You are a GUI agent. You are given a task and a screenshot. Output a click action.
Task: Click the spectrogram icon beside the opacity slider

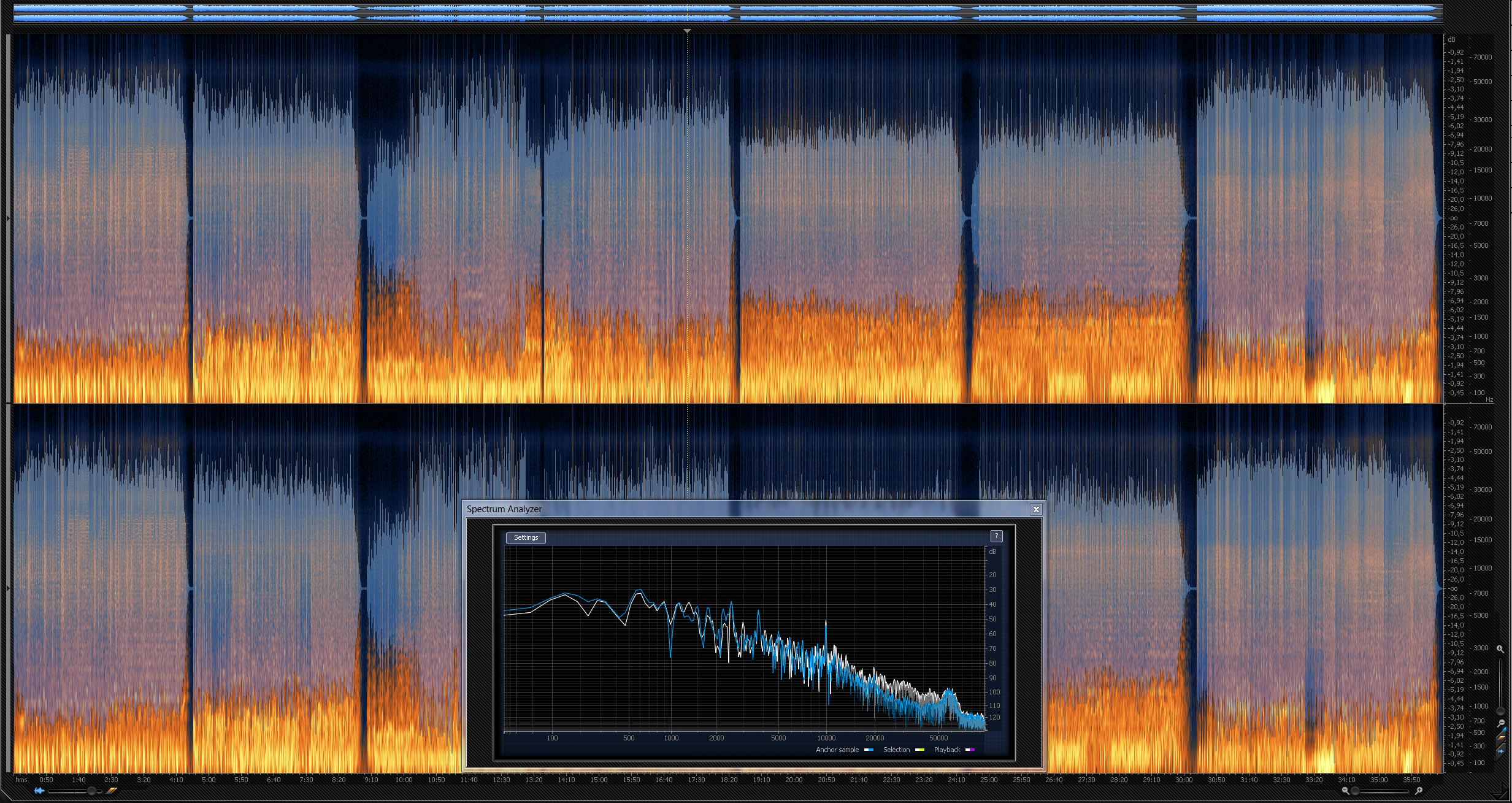pyautogui.click(x=112, y=791)
